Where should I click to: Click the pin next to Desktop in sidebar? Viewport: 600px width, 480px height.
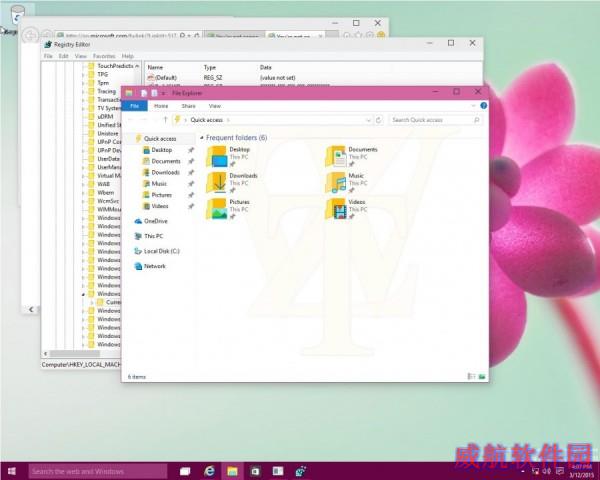[191, 150]
